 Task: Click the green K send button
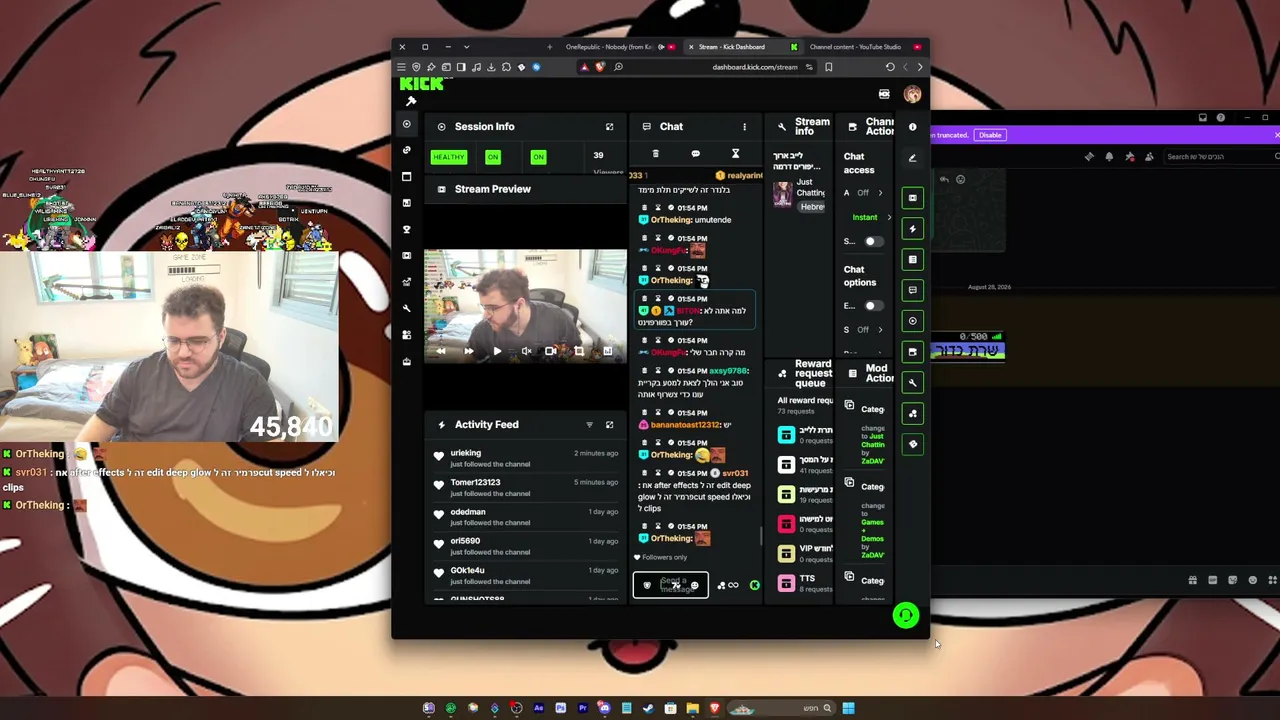(x=755, y=585)
